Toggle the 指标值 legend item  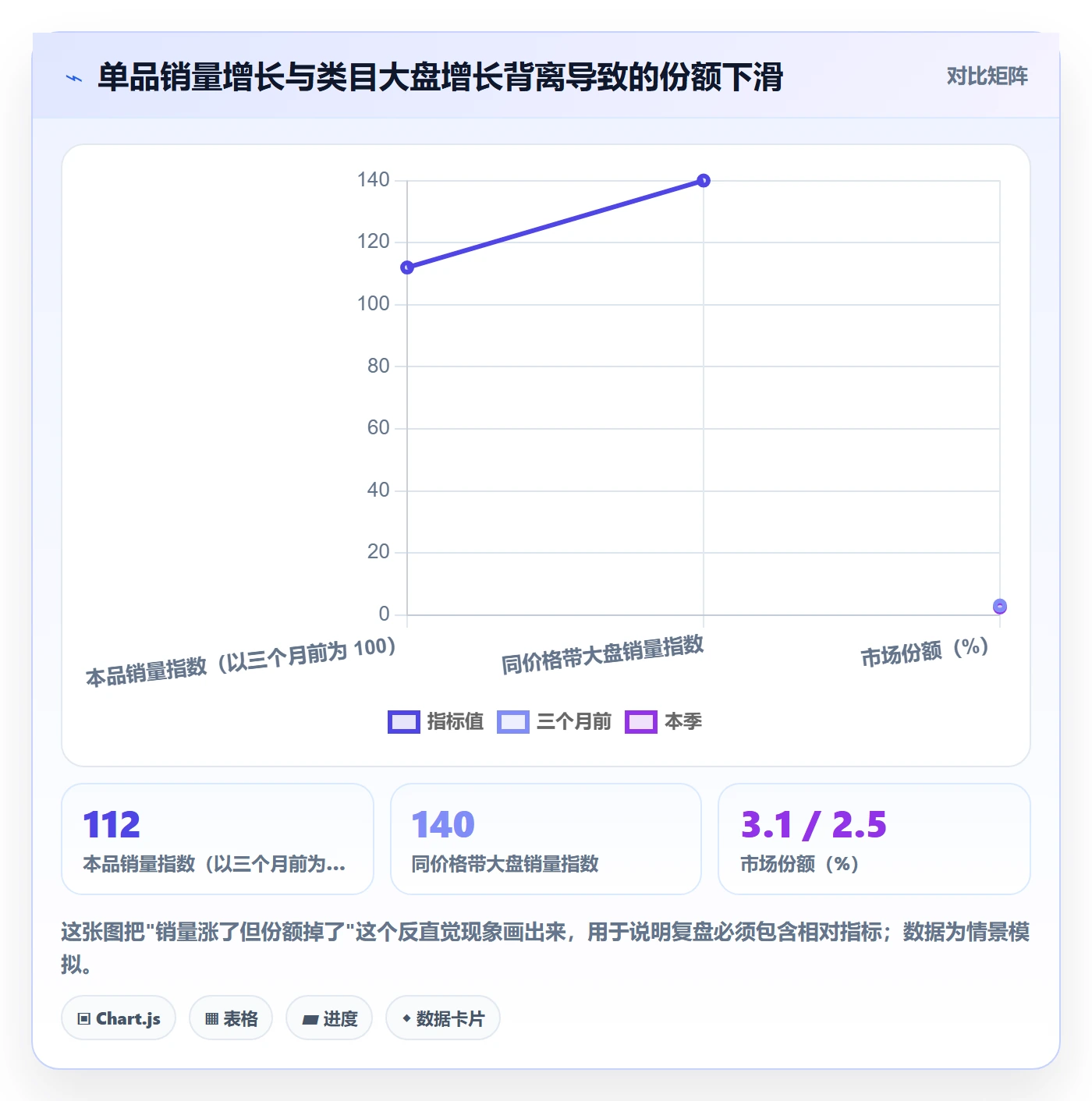pos(436,721)
